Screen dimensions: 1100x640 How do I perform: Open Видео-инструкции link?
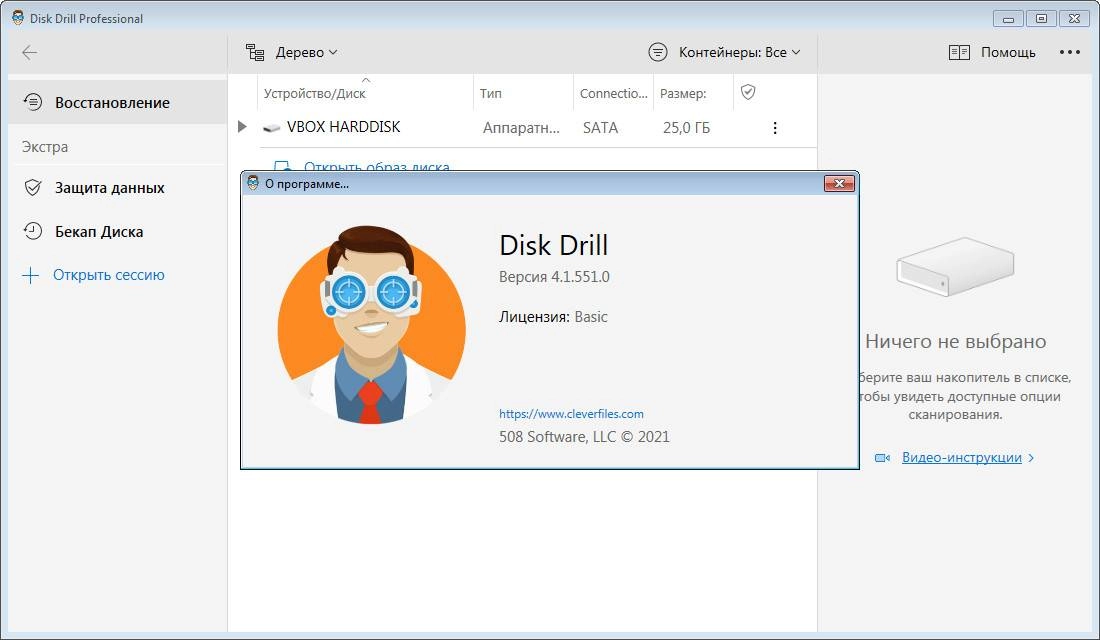(962, 458)
